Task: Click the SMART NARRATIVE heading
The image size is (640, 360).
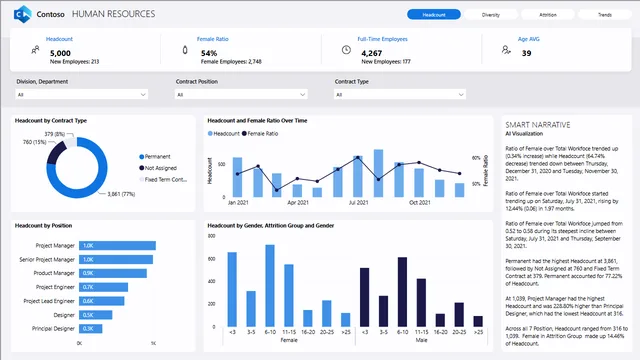Action: 538,125
